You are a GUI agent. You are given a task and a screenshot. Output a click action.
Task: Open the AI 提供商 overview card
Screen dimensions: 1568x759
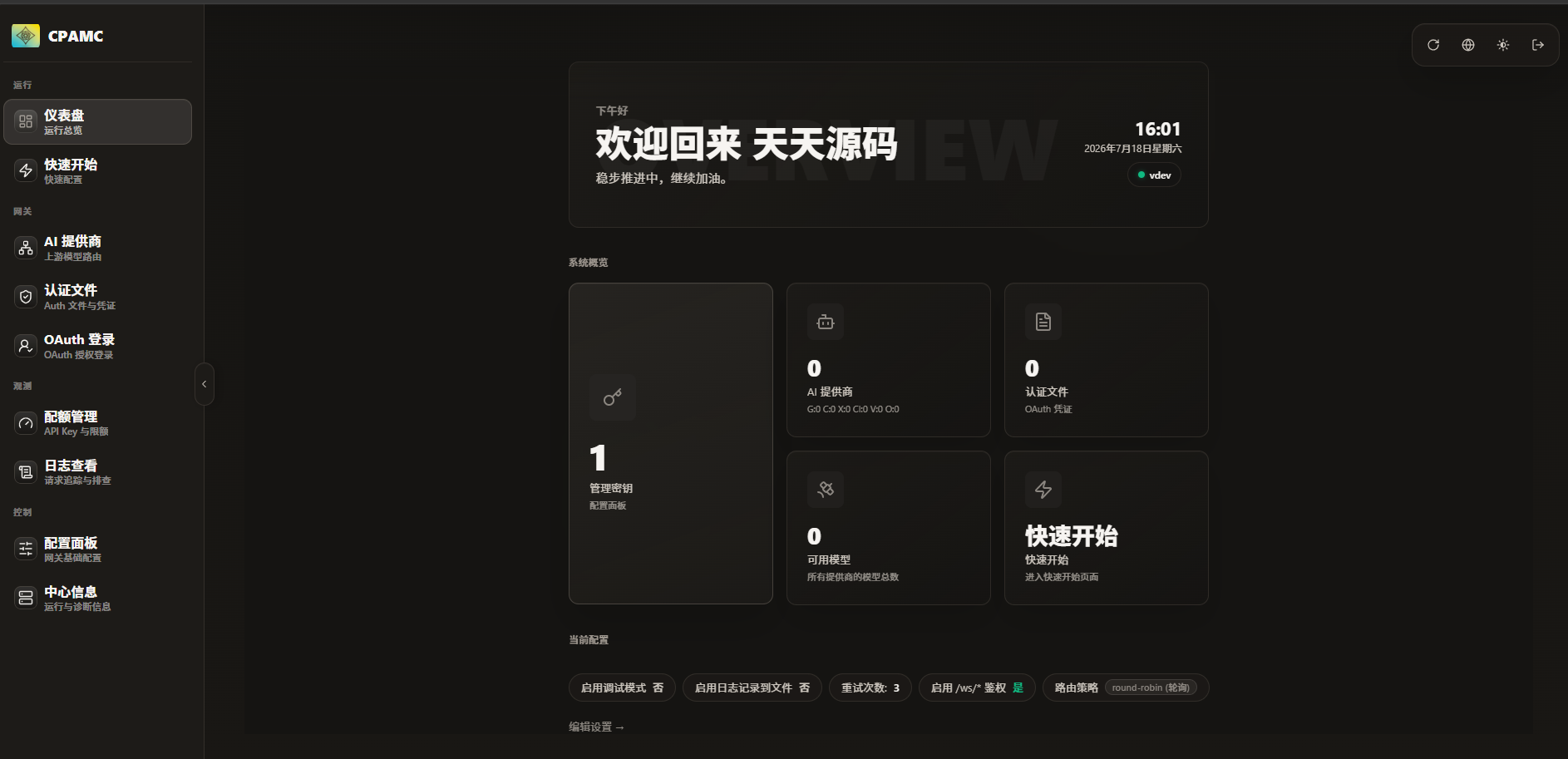tap(889, 360)
